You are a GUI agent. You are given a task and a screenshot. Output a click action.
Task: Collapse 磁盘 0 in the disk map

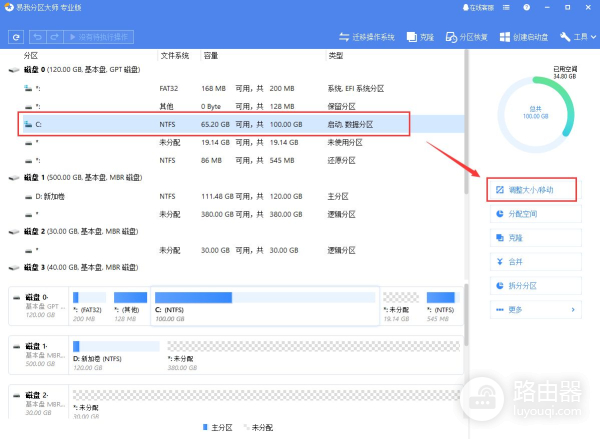pyautogui.click(x=17, y=298)
